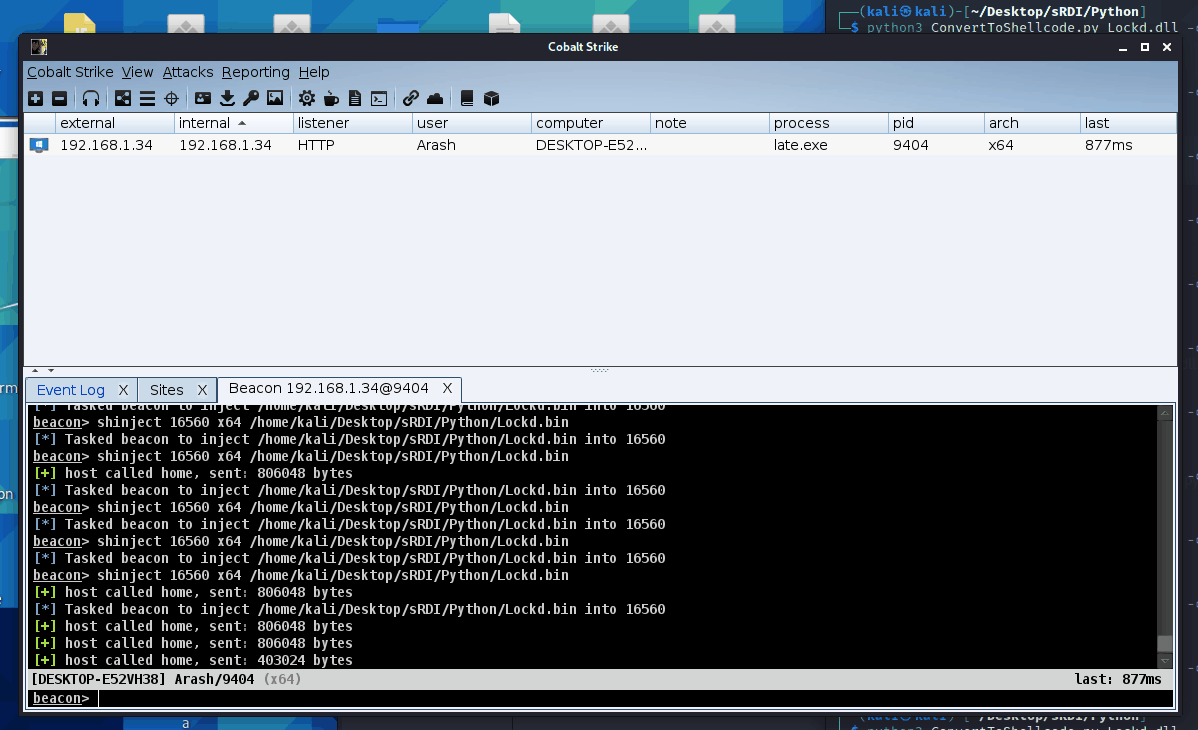Viewport: 1198px width, 730px height.
Task: Open screenshots picture icon
Action: tap(275, 99)
